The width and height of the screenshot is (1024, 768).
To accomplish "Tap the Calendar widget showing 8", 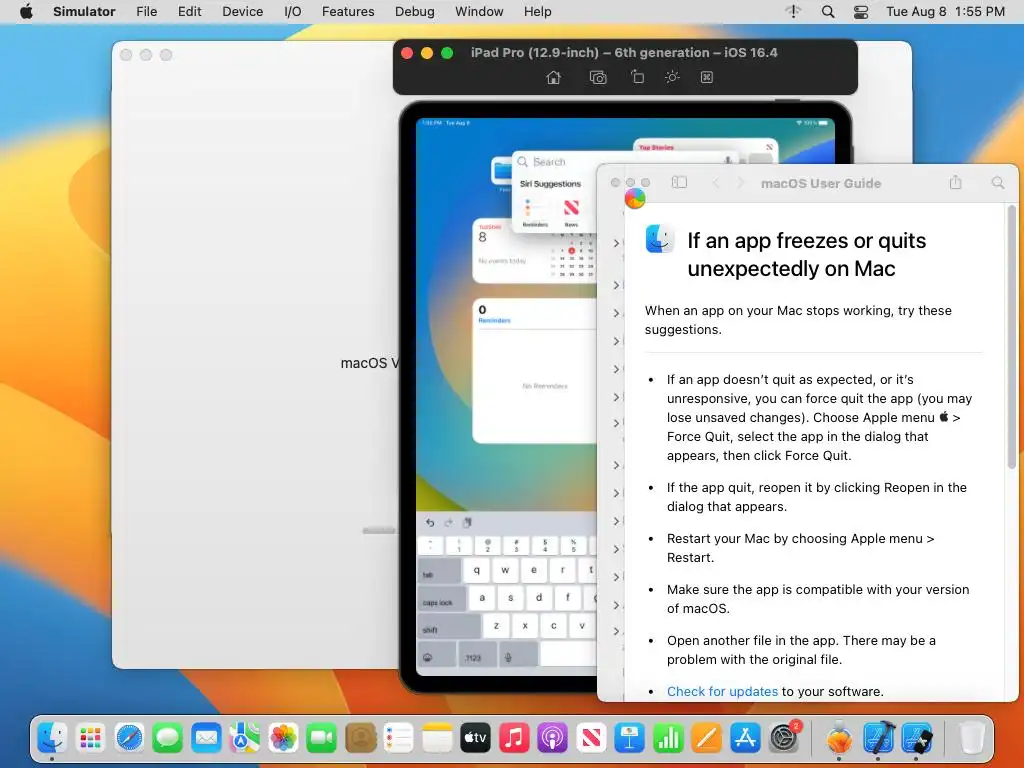I will click(x=534, y=251).
